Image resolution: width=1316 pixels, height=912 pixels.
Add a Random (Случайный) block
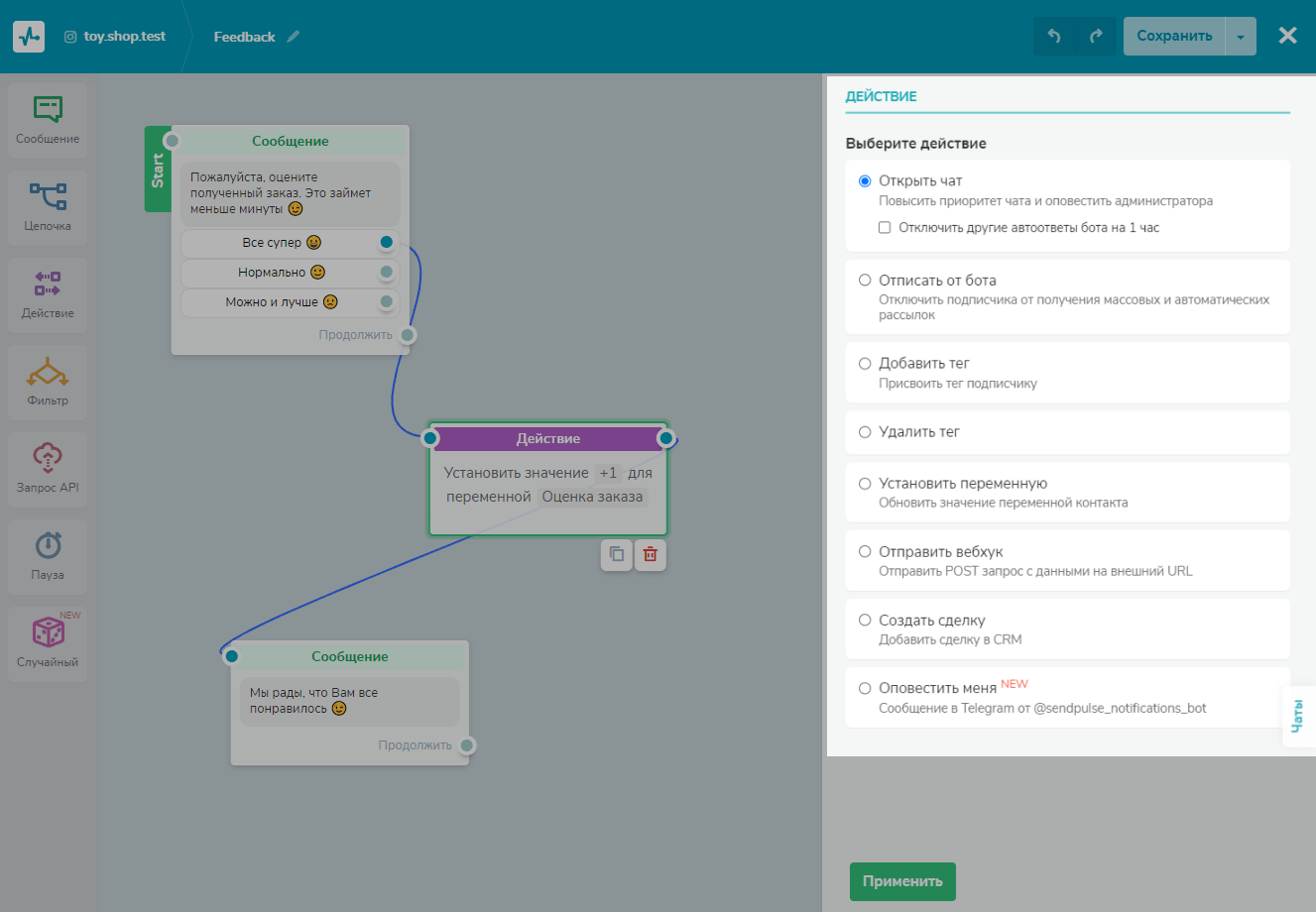48,643
